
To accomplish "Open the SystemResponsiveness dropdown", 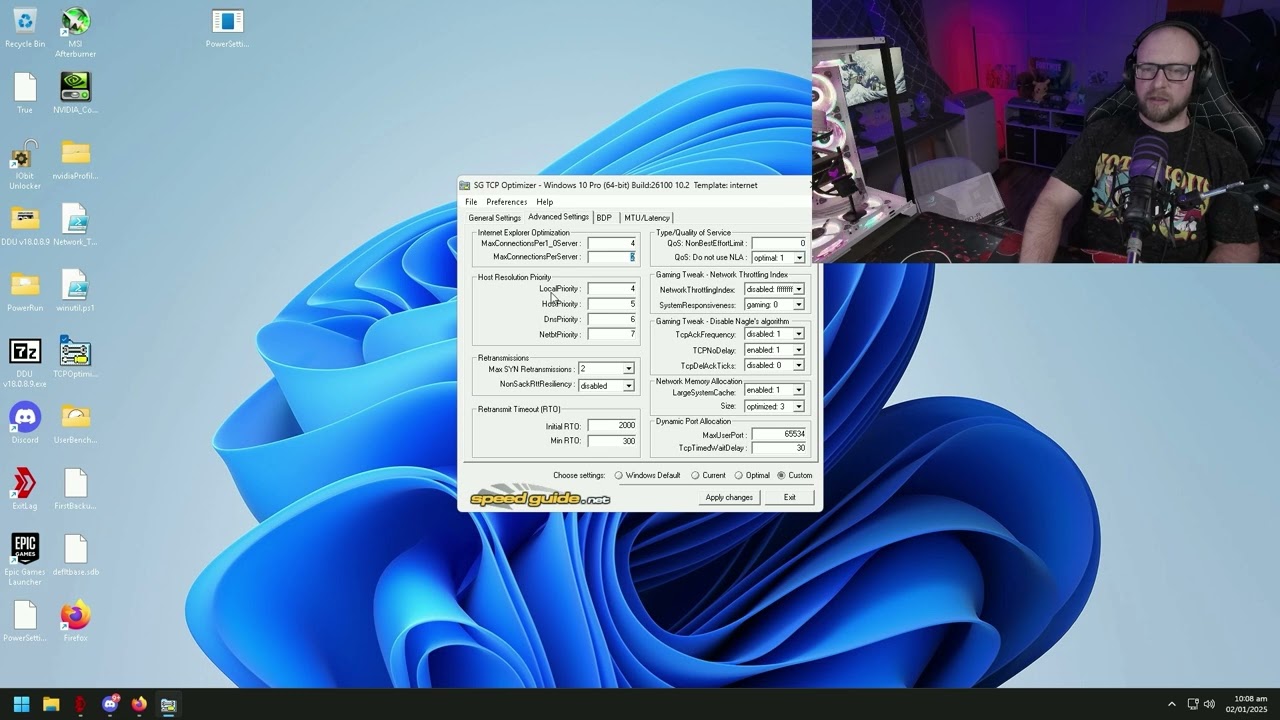I will point(799,305).
